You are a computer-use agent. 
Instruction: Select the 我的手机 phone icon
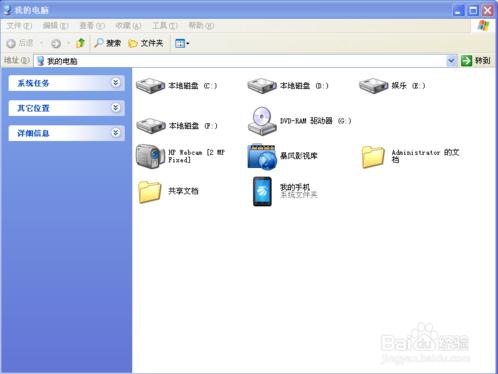(x=262, y=191)
